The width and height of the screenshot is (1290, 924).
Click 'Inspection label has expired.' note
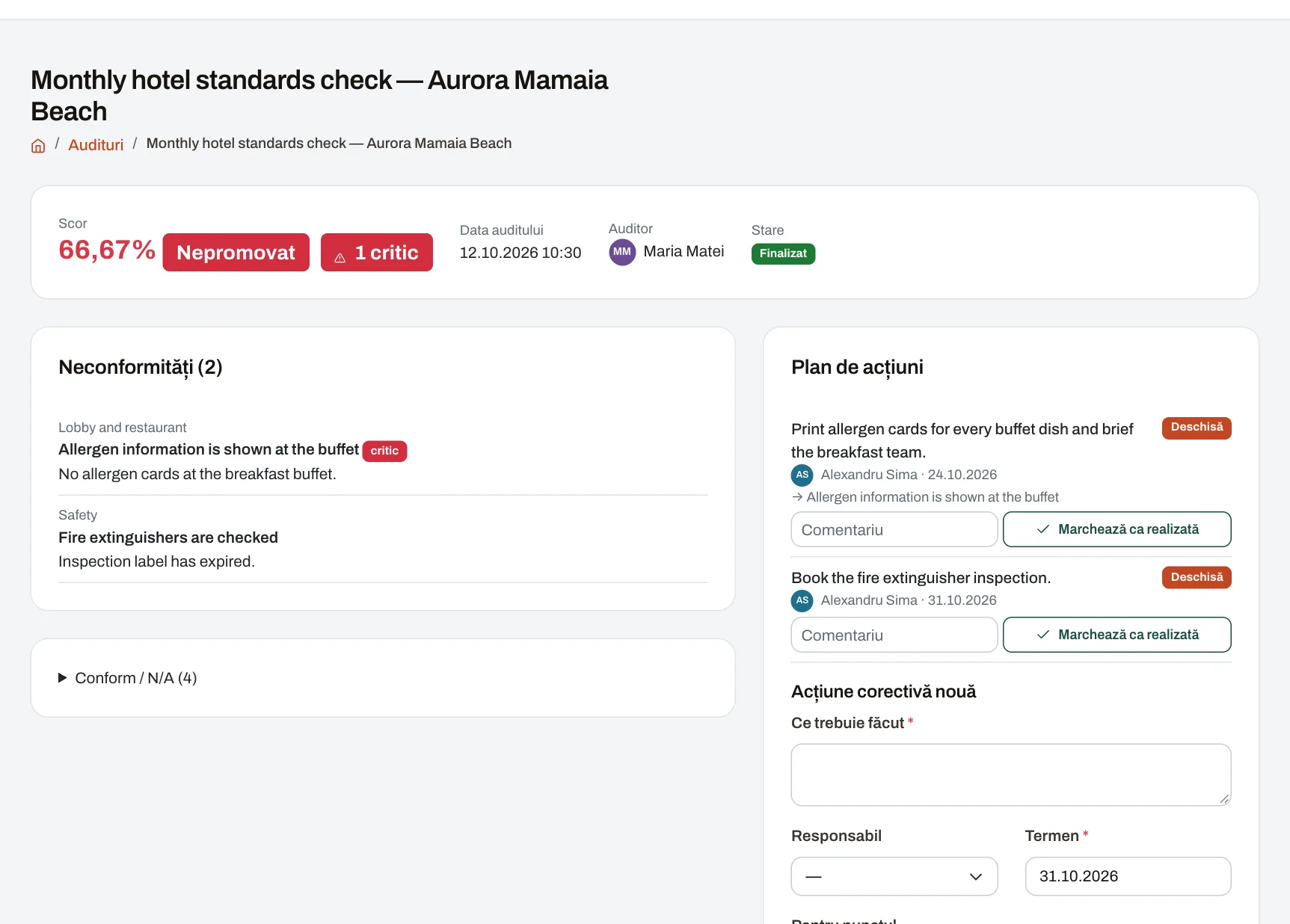(x=157, y=561)
